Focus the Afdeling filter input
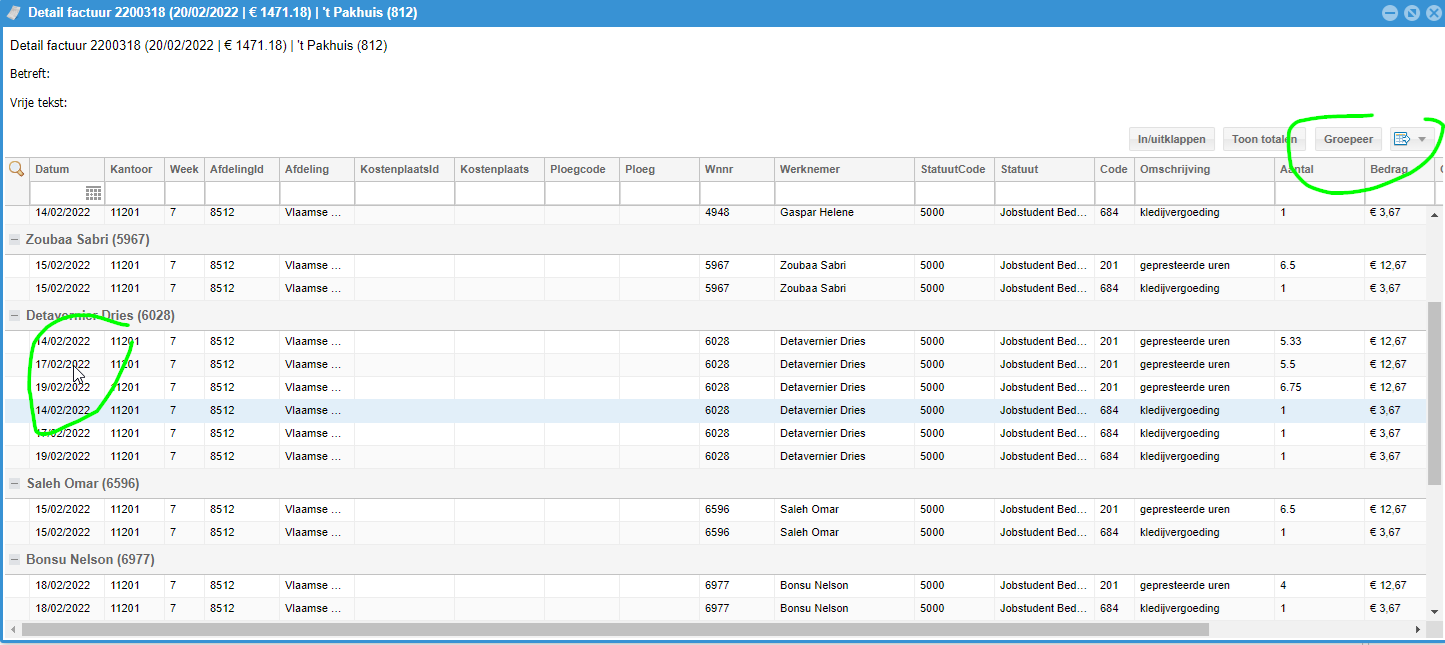The height and width of the screenshot is (645, 1445). click(317, 192)
